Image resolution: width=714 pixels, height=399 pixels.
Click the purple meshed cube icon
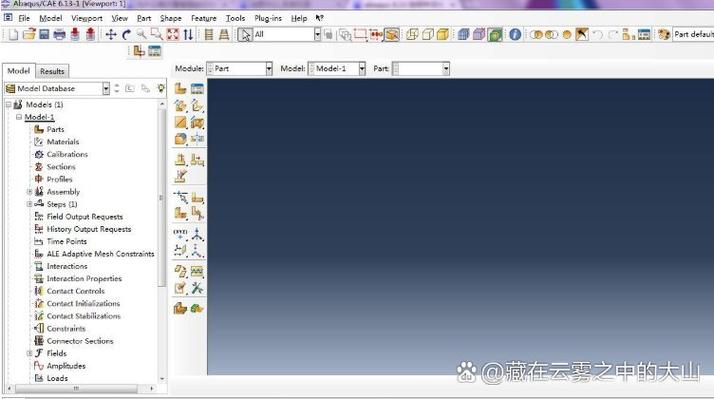point(479,34)
